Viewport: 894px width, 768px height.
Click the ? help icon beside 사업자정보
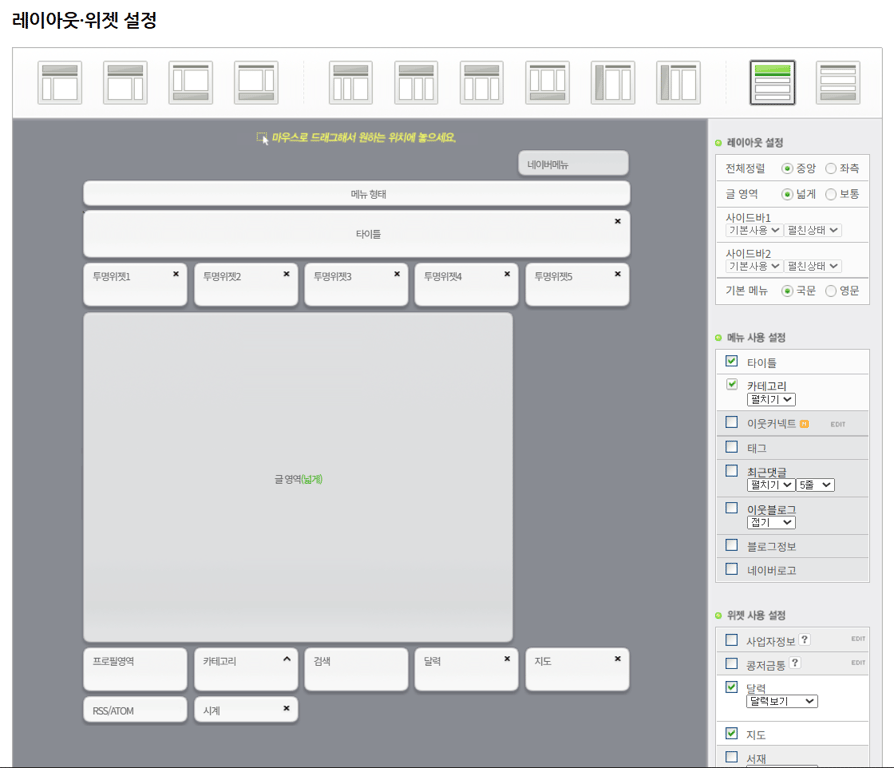805,639
